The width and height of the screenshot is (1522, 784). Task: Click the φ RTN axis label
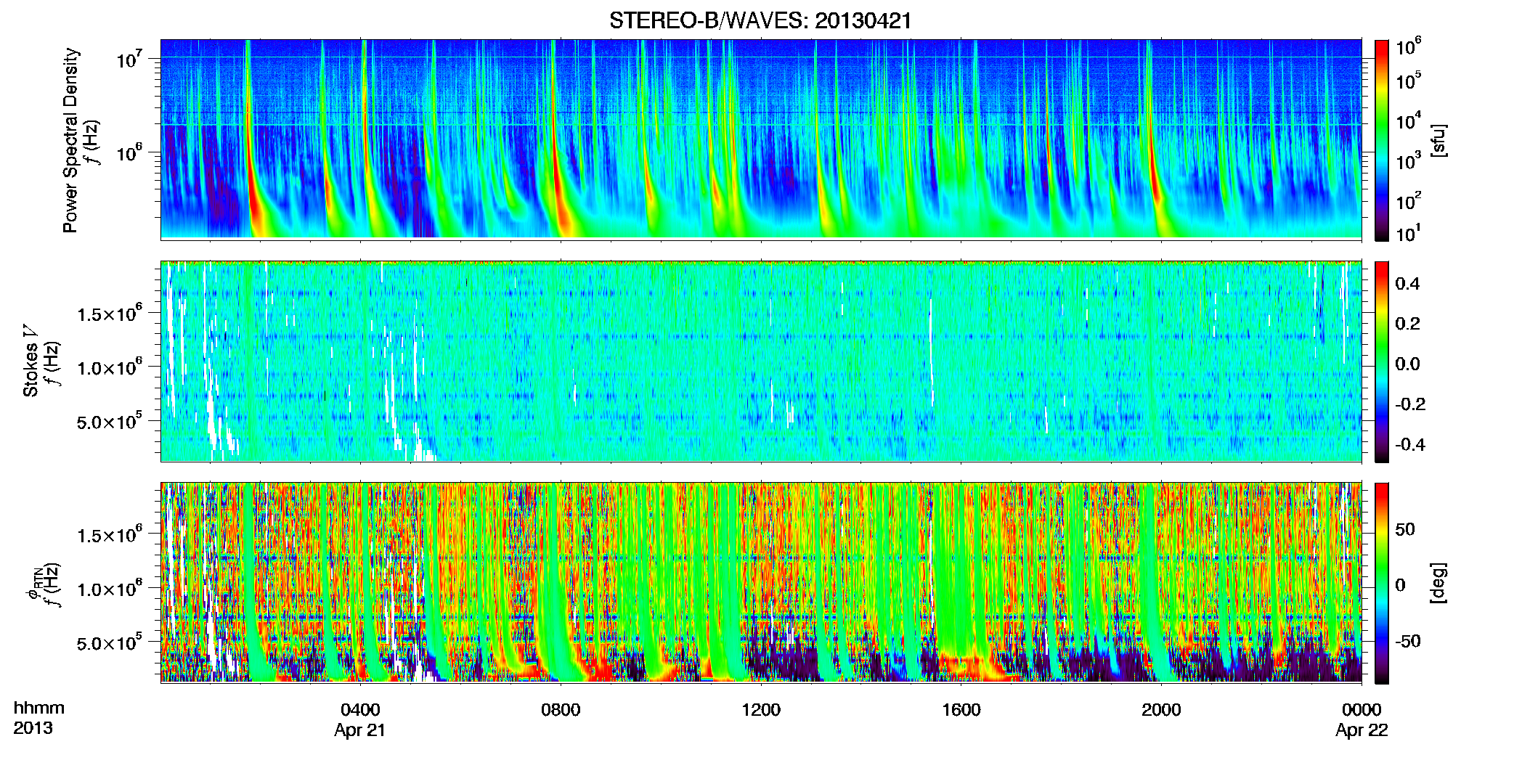pos(34,583)
